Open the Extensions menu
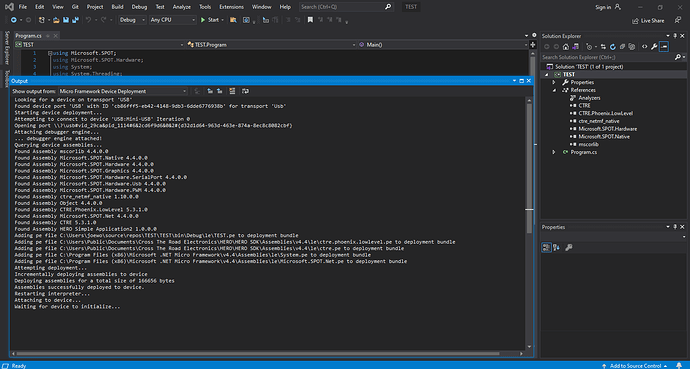The height and width of the screenshot is (369, 690). click(x=231, y=7)
